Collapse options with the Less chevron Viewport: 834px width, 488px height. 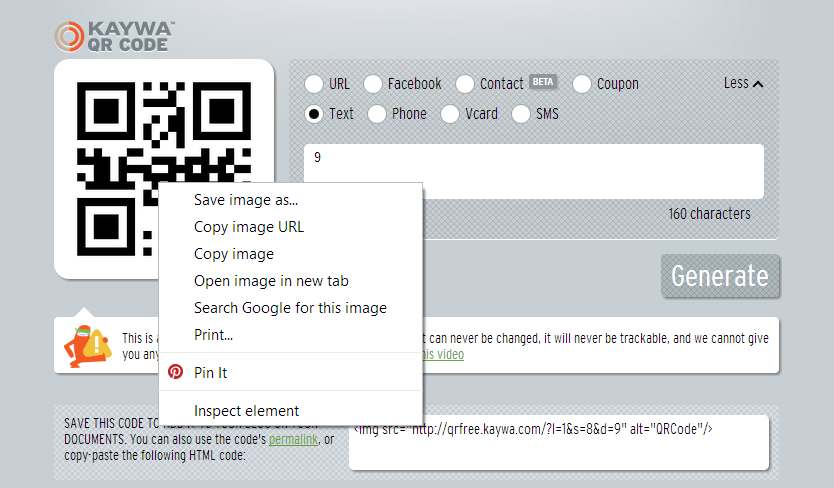click(743, 84)
